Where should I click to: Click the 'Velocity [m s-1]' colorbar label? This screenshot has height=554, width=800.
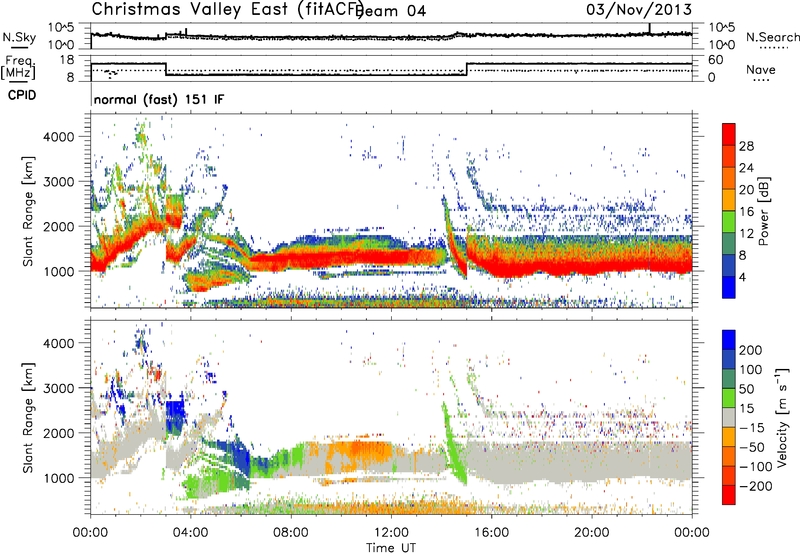pos(782,417)
